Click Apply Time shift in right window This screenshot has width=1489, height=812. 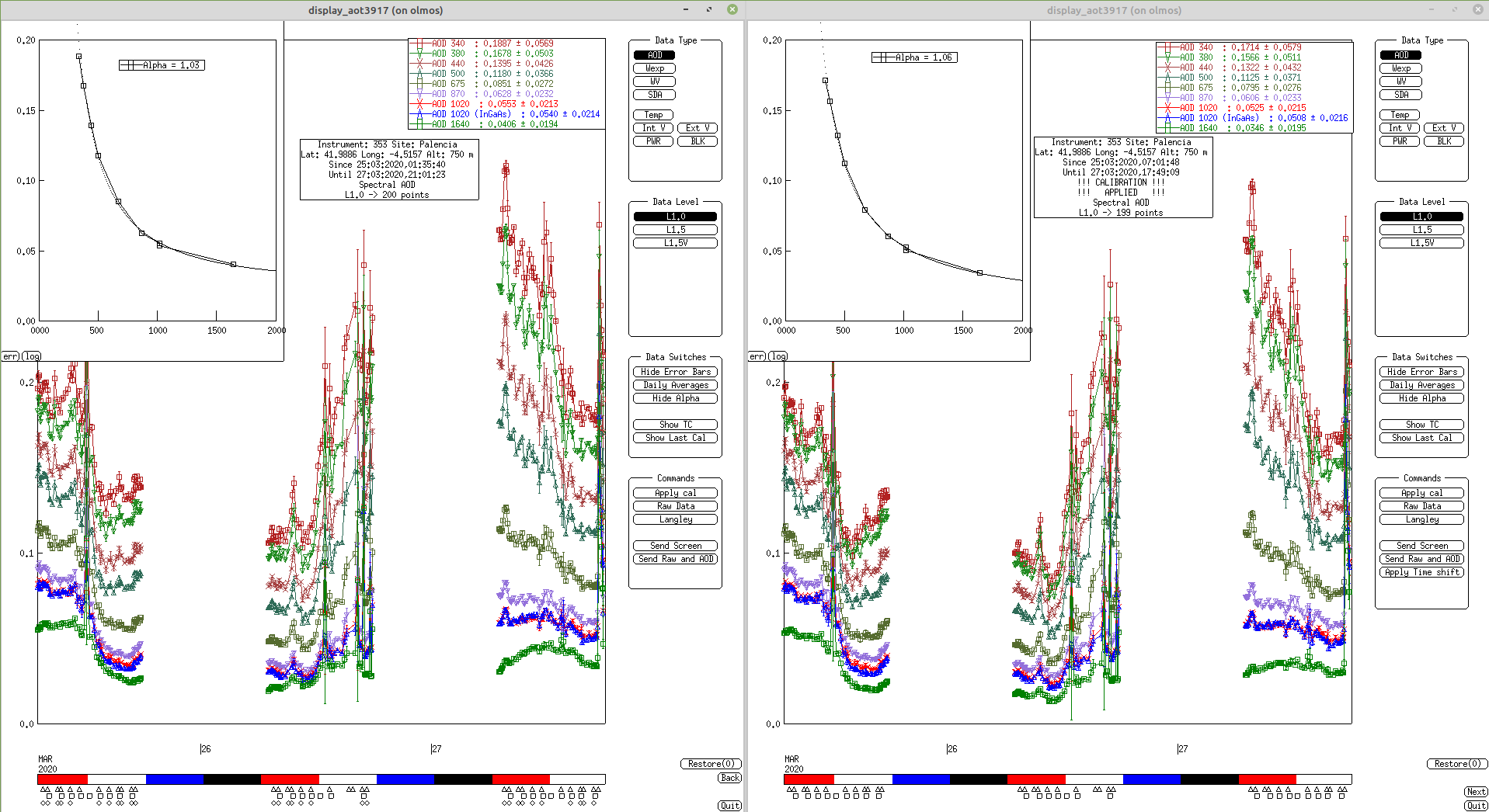tap(1421, 572)
